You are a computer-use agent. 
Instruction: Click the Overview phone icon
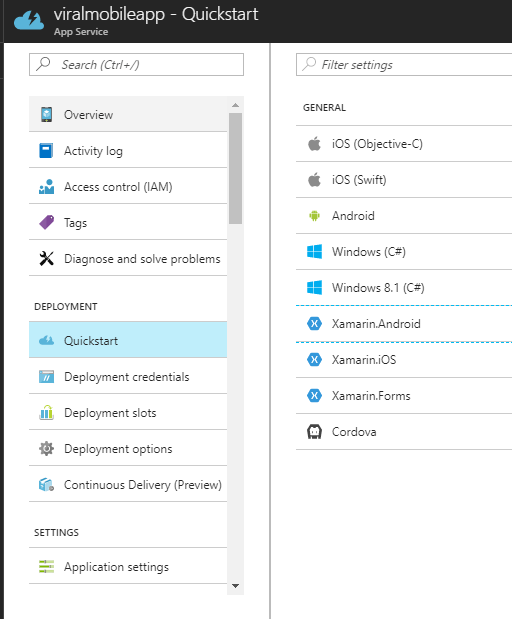47,114
